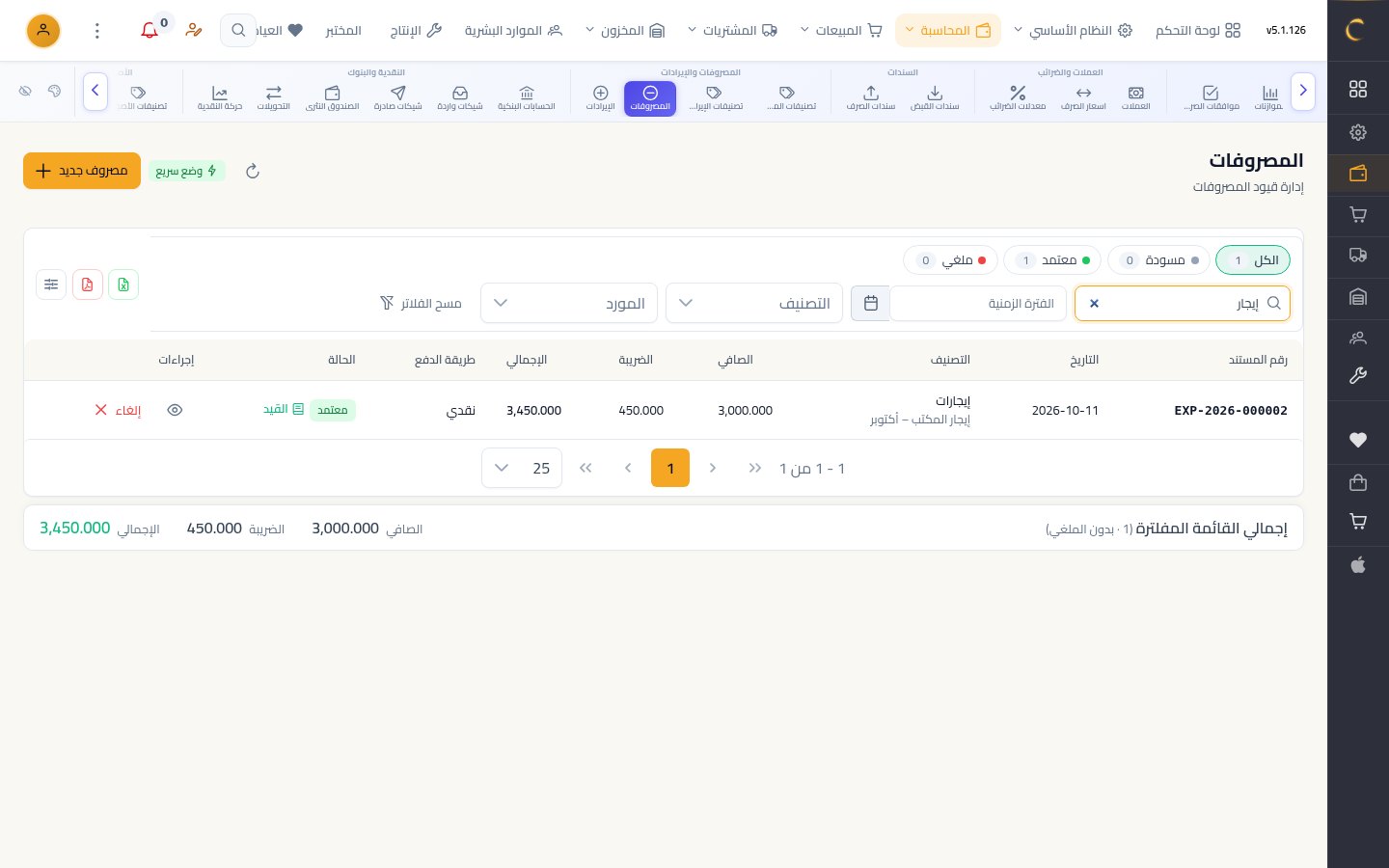Image resolution: width=1389 pixels, height=868 pixels.
Task: Expand the النظام الأساسي menu
Action: click(1073, 31)
